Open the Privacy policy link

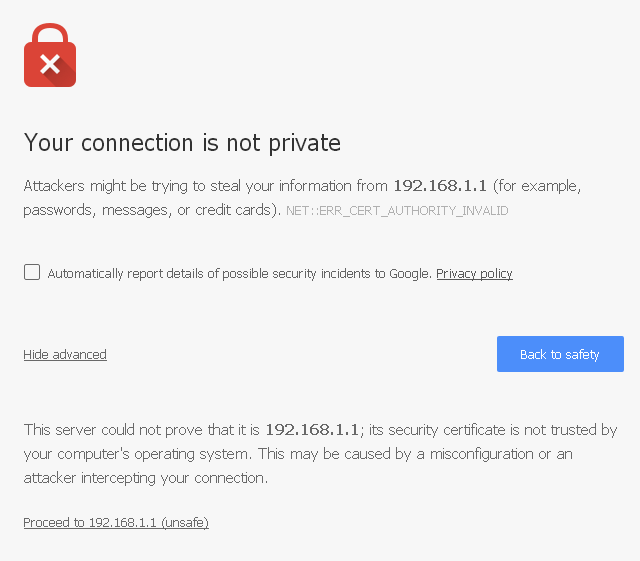pos(474,274)
